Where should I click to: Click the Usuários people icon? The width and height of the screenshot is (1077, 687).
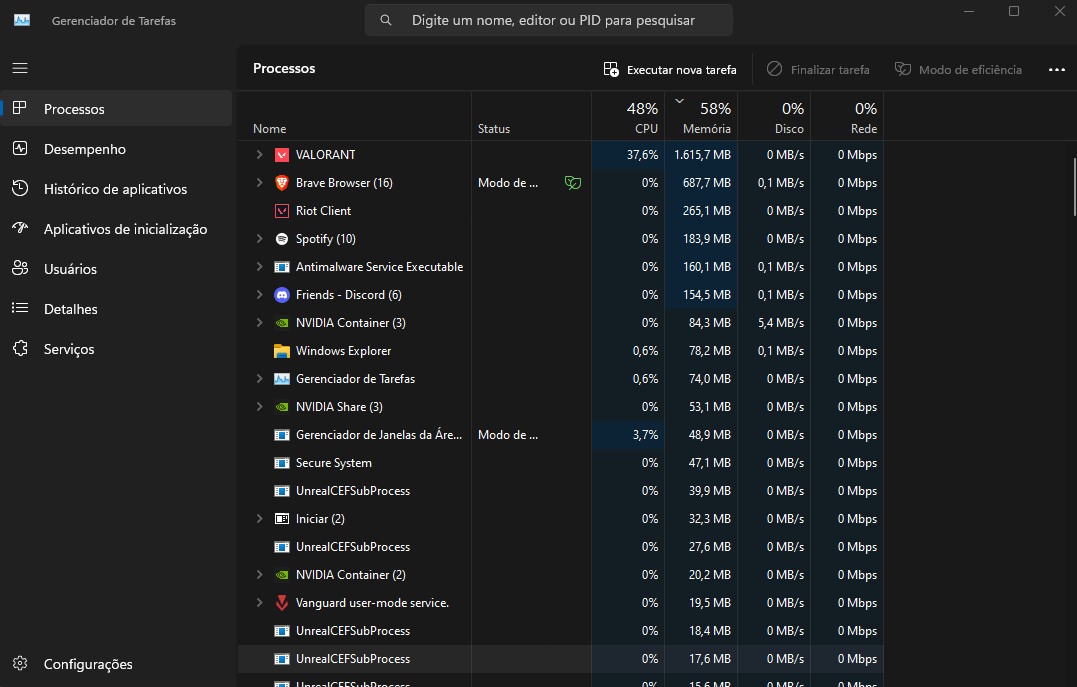20,269
